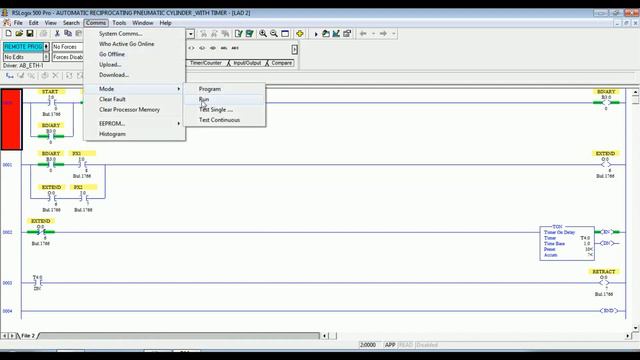640x360 pixels.
Task: Select the TON Timer On Delay block
Action: pos(567,243)
